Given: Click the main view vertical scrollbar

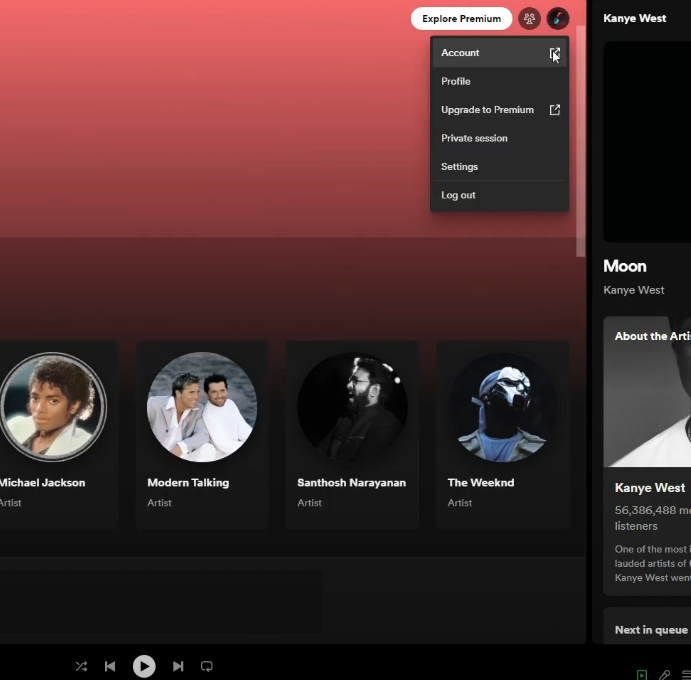Looking at the screenshot, I should point(581,141).
